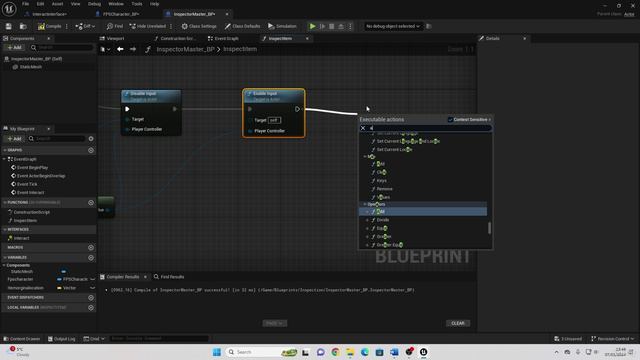Open Class Settings

[x=199, y=26]
